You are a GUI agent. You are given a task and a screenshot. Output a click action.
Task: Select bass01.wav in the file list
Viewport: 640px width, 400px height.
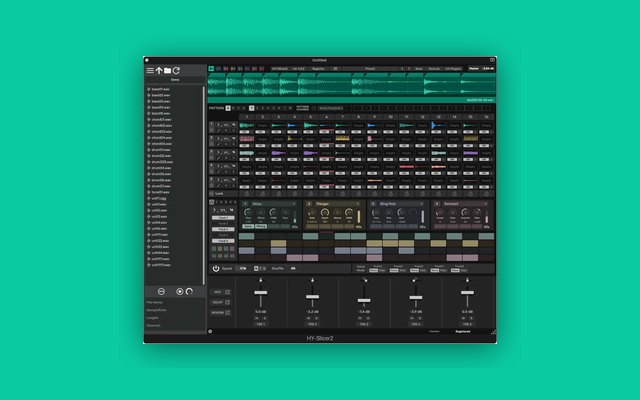click(160, 89)
